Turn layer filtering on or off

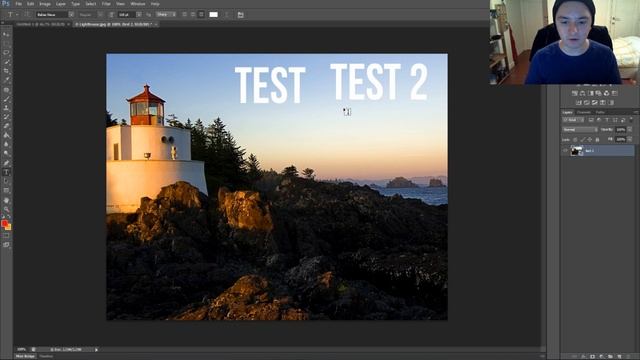click(631, 120)
